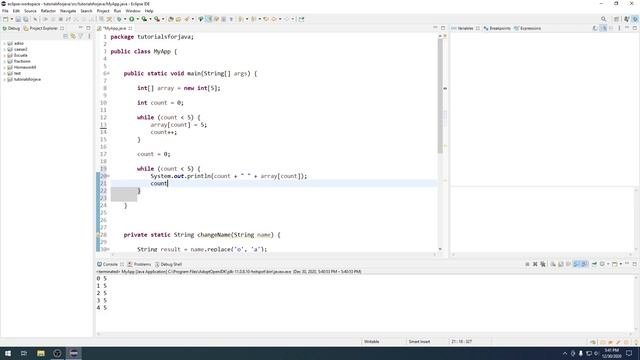Click the Coverage run icon in toolbar
Viewport: 640px width, 360px height.
144,19
